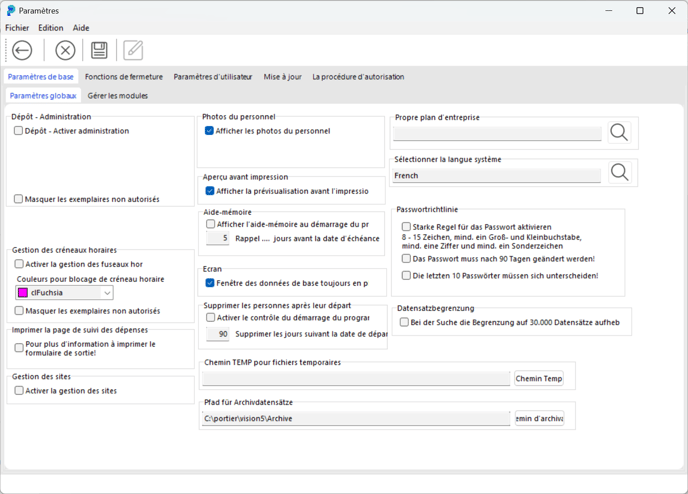Image resolution: width=688 pixels, height=494 pixels.
Task: Uncheck Fenêtre des données de base toujours
Action: click(x=210, y=283)
